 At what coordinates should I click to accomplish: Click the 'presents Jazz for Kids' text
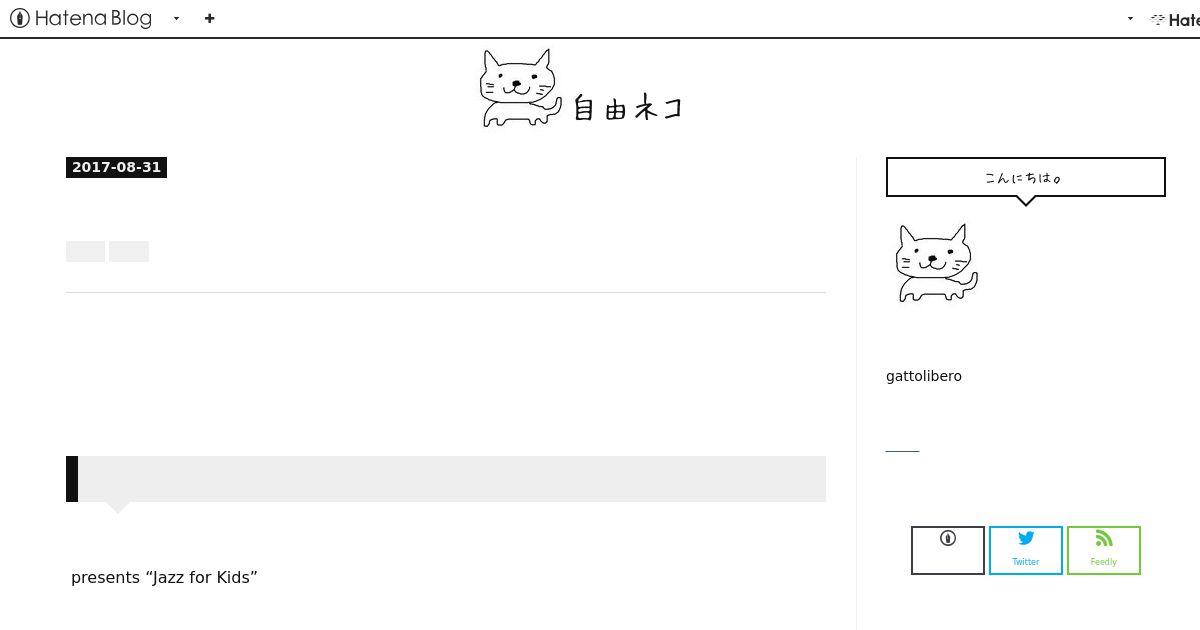[x=164, y=577]
